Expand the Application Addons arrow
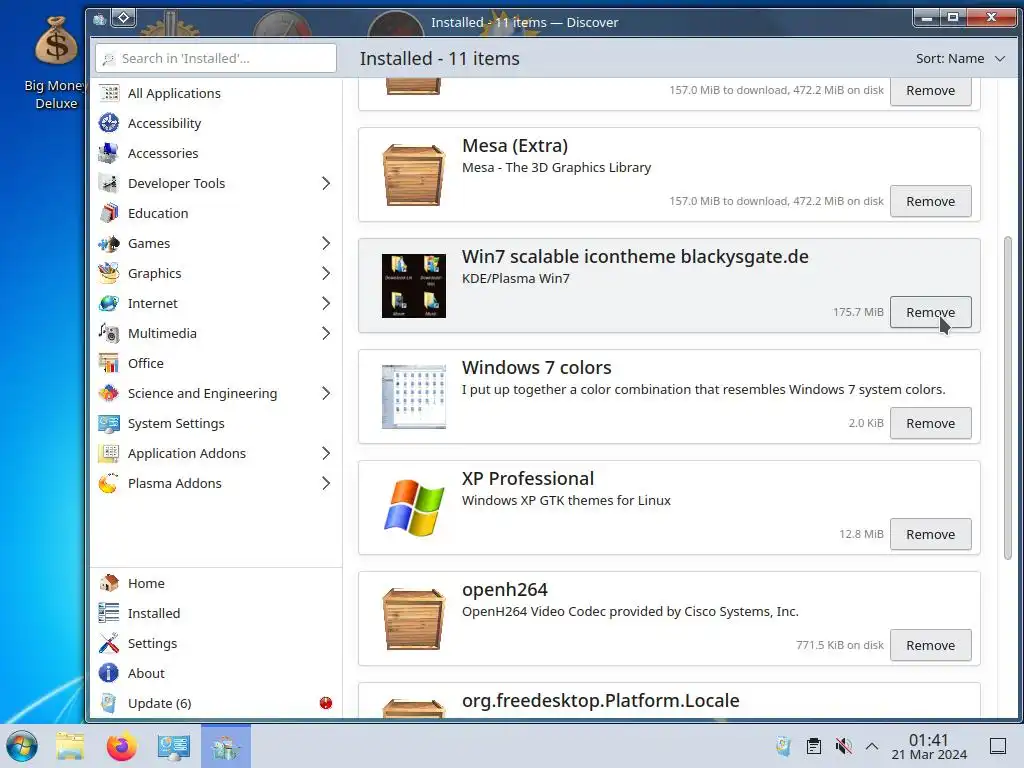1024x768 pixels. [x=326, y=454]
